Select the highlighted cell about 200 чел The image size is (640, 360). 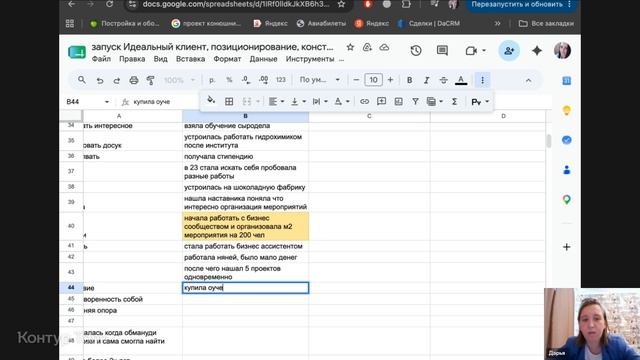245,226
